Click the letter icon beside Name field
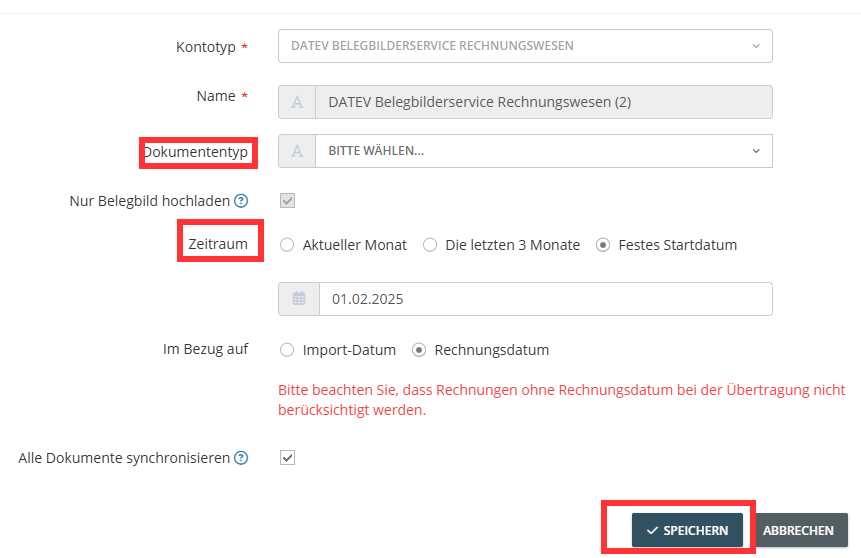Screen dimensions: 861x558 click(x=297, y=102)
